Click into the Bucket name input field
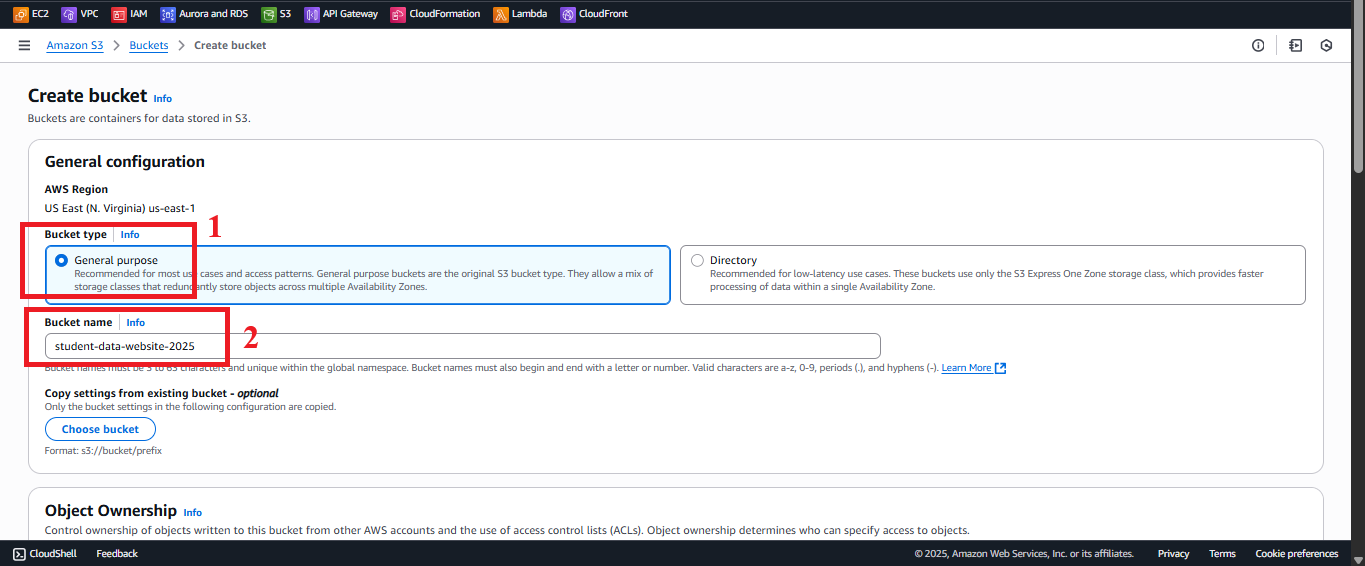 coord(462,345)
